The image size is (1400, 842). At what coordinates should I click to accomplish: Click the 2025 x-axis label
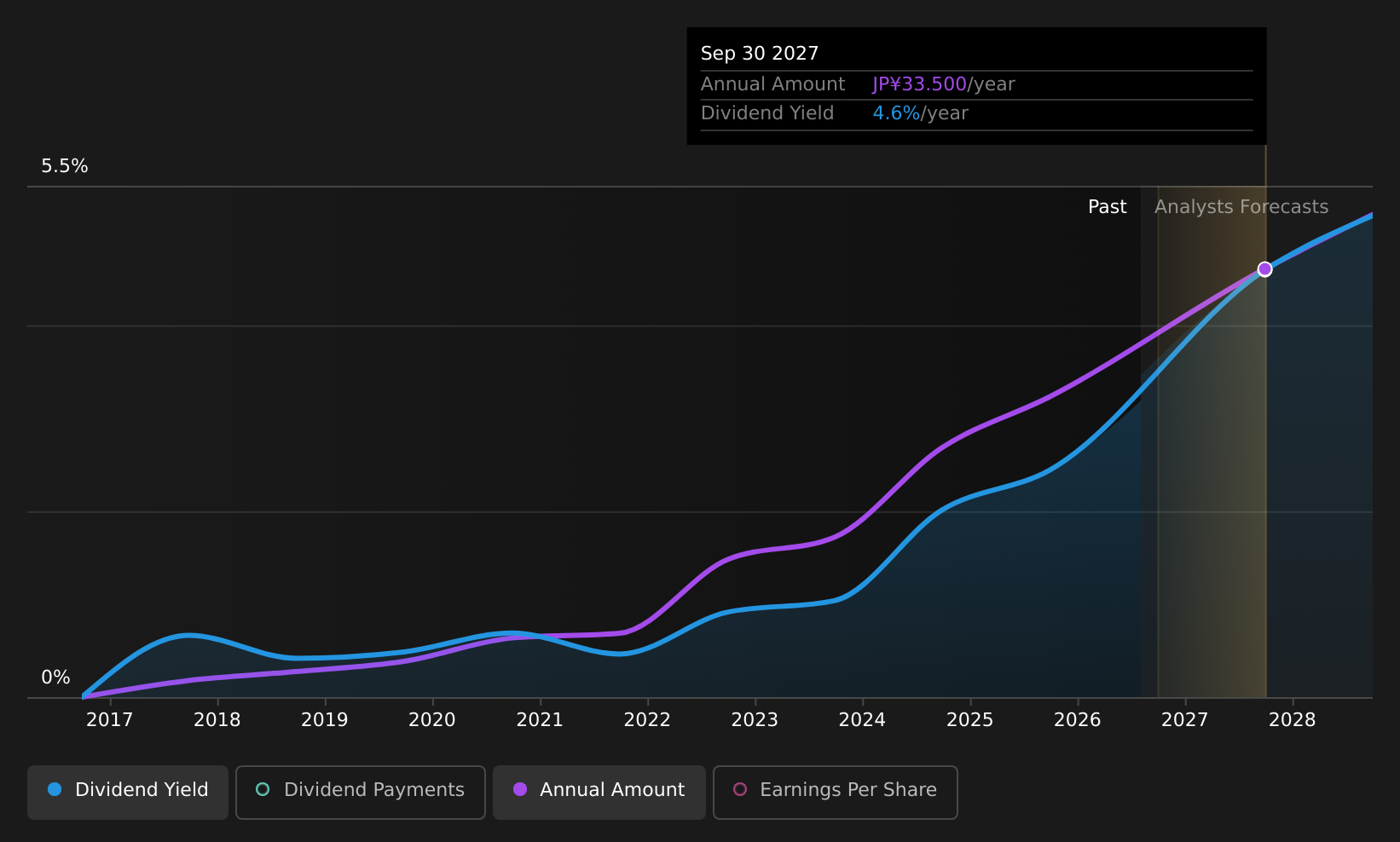tap(970, 720)
